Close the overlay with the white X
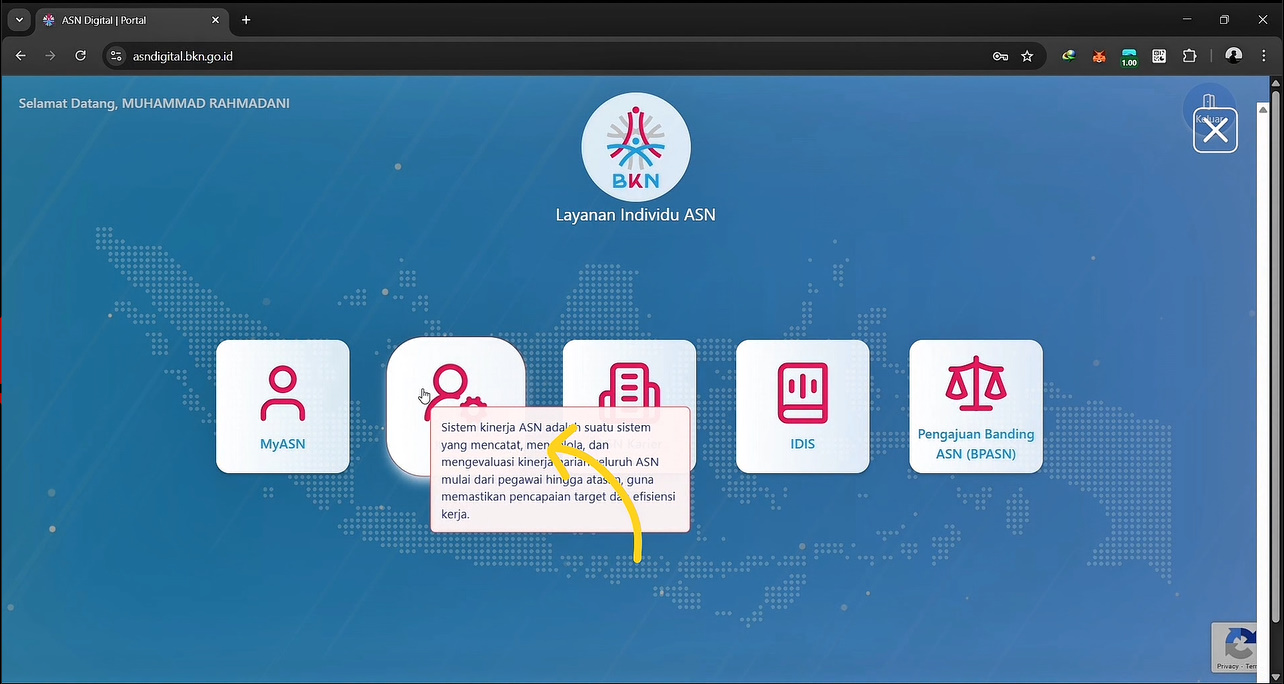 coord(1215,131)
